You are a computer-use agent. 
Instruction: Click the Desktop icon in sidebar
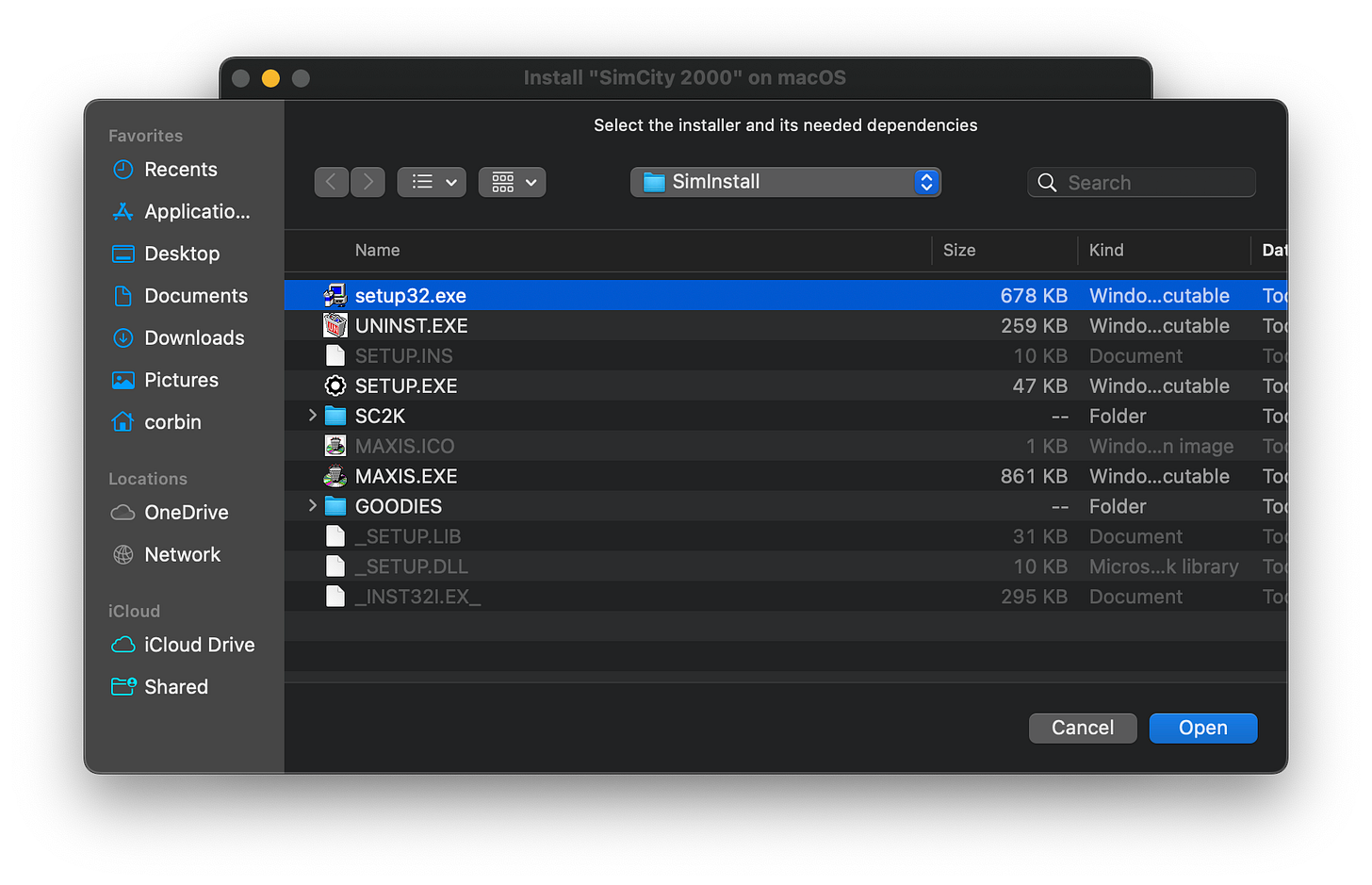(123, 254)
